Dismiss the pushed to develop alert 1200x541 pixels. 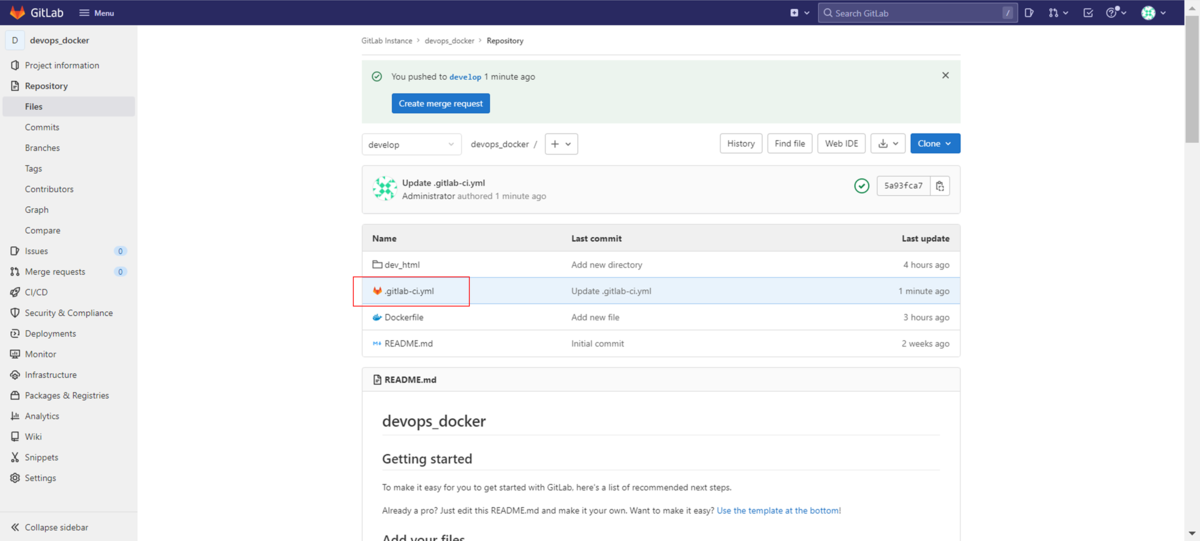point(945,76)
